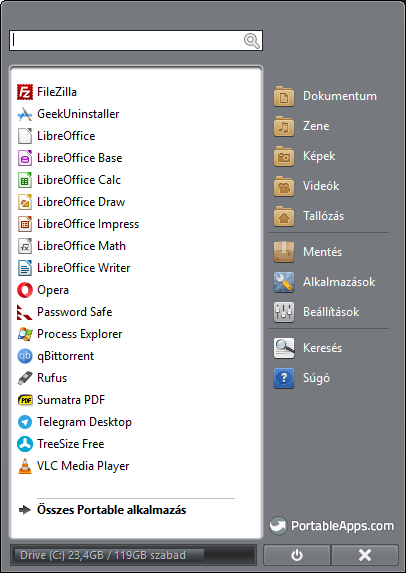The height and width of the screenshot is (573, 406).
Task: Open Telegram Desktop paper plane icon
Action: point(25,422)
